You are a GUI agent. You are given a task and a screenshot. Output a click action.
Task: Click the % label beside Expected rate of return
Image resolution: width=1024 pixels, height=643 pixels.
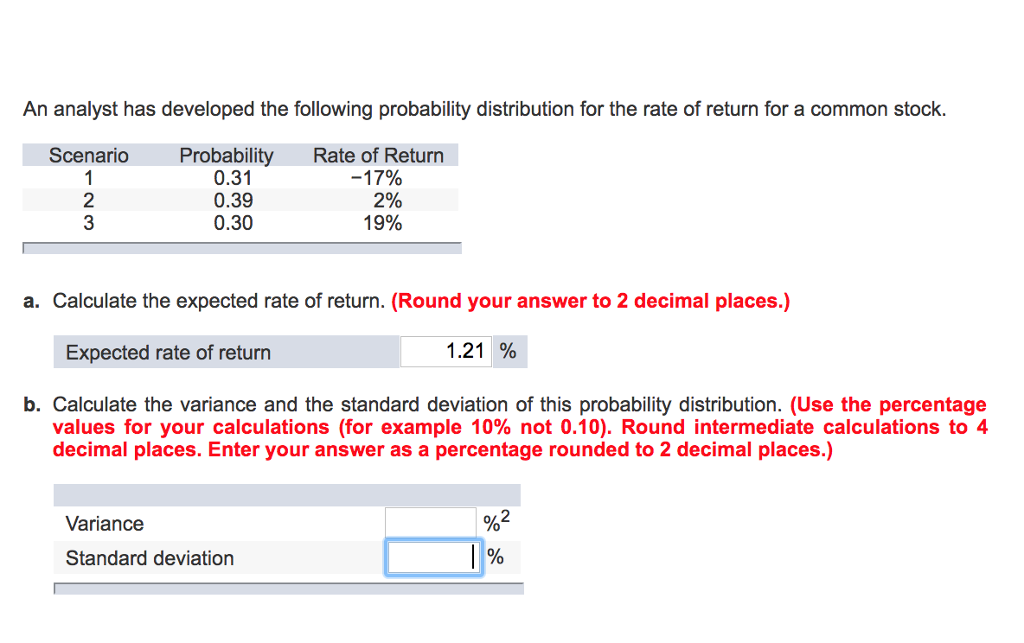[509, 351]
